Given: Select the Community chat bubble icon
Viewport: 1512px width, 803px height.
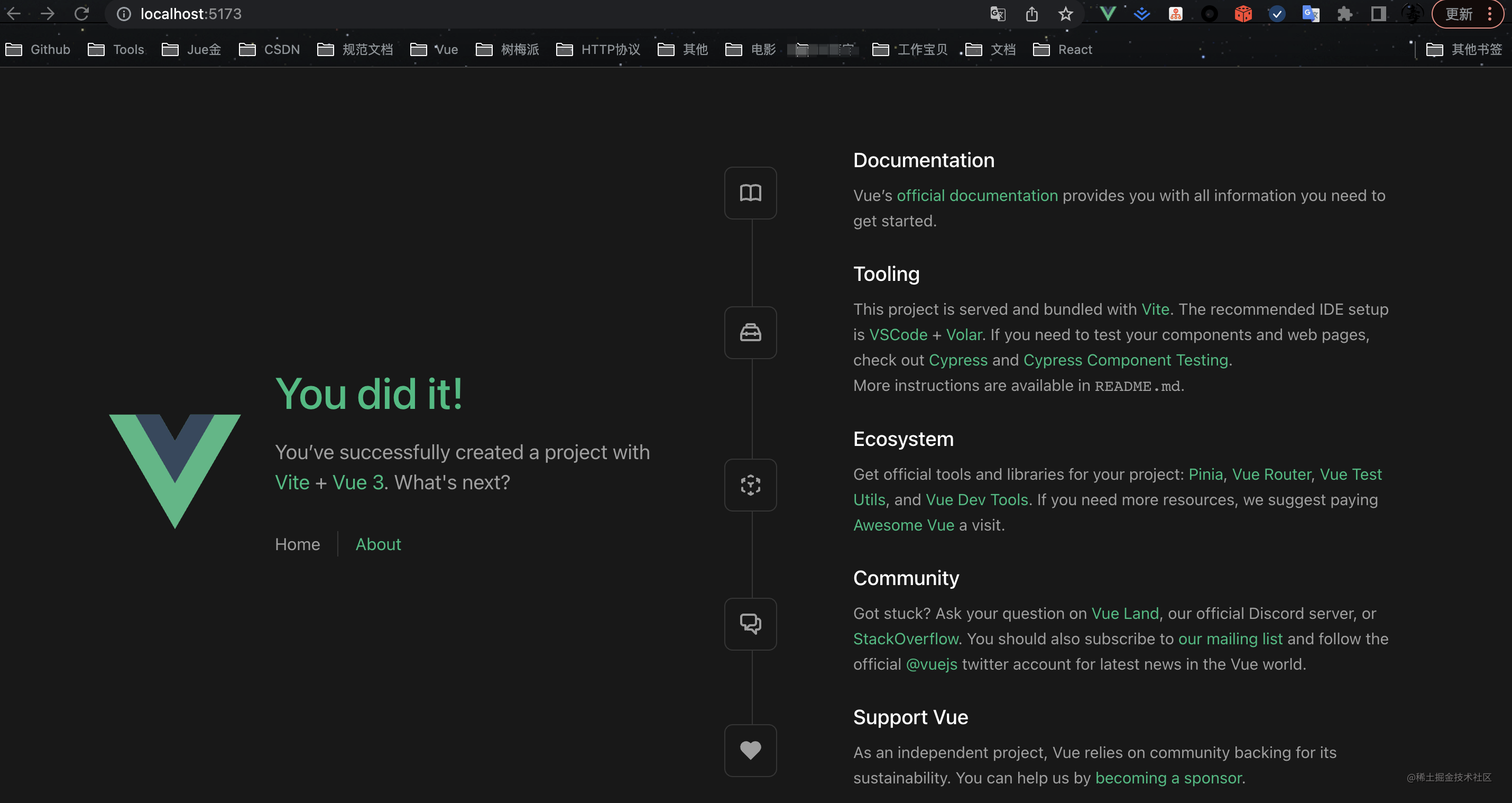Looking at the screenshot, I should (x=750, y=624).
